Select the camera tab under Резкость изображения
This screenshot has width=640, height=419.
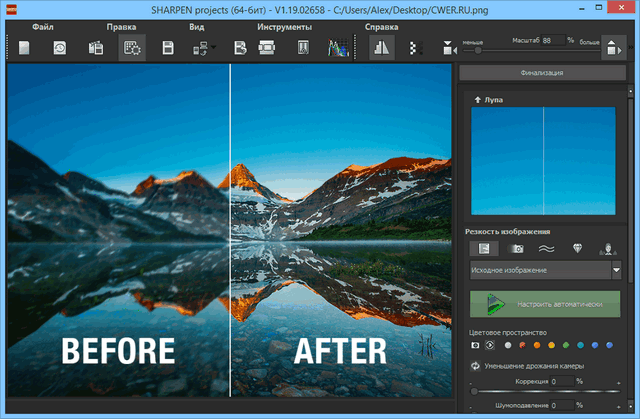tap(517, 248)
